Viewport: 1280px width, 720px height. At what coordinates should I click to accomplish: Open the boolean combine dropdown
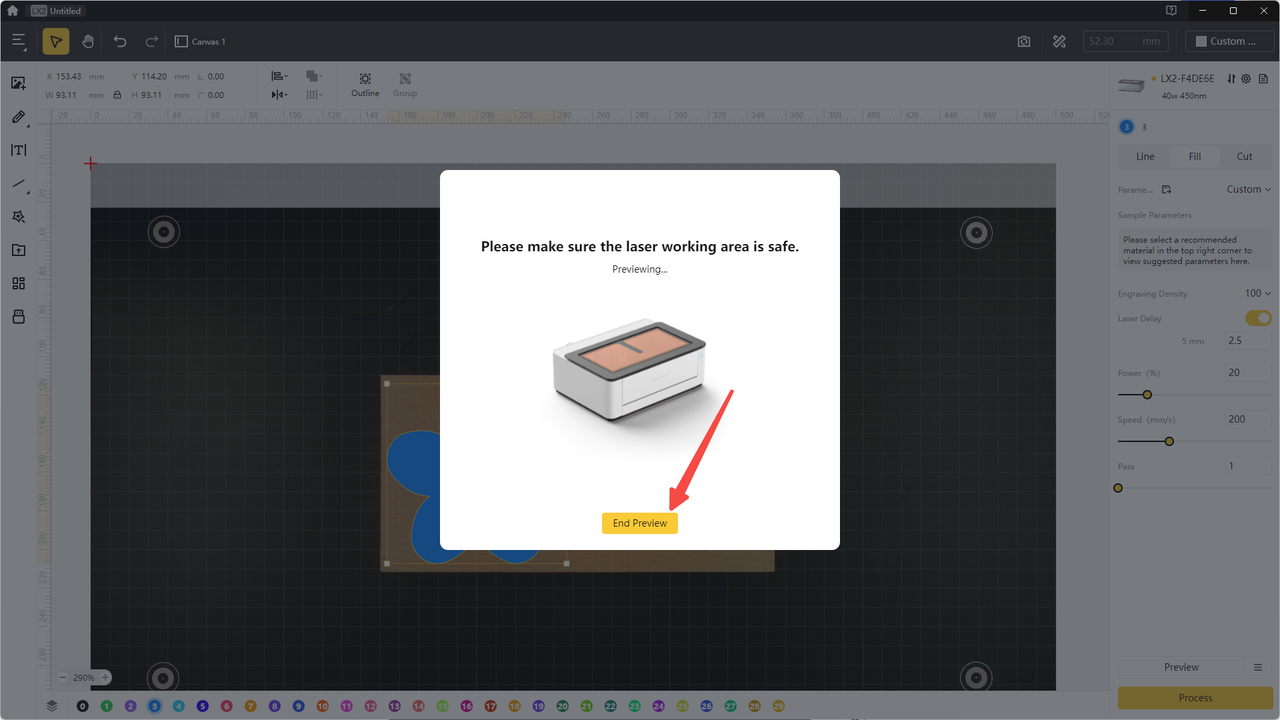pyautogui.click(x=313, y=76)
